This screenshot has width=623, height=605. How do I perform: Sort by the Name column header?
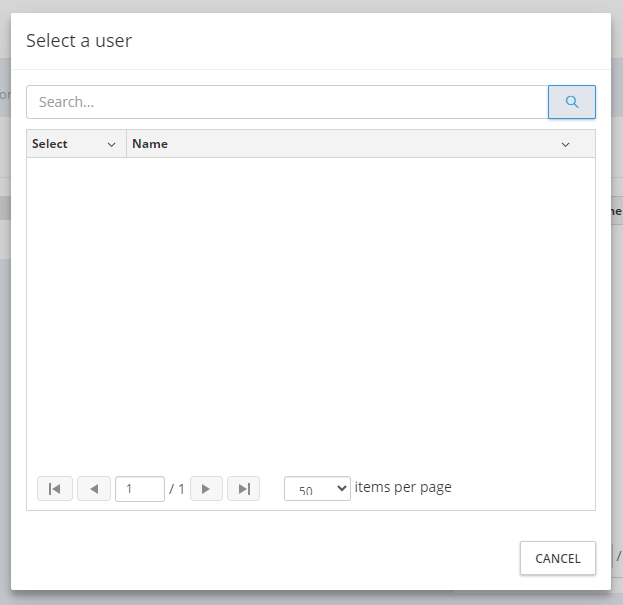[x=150, y=144]
